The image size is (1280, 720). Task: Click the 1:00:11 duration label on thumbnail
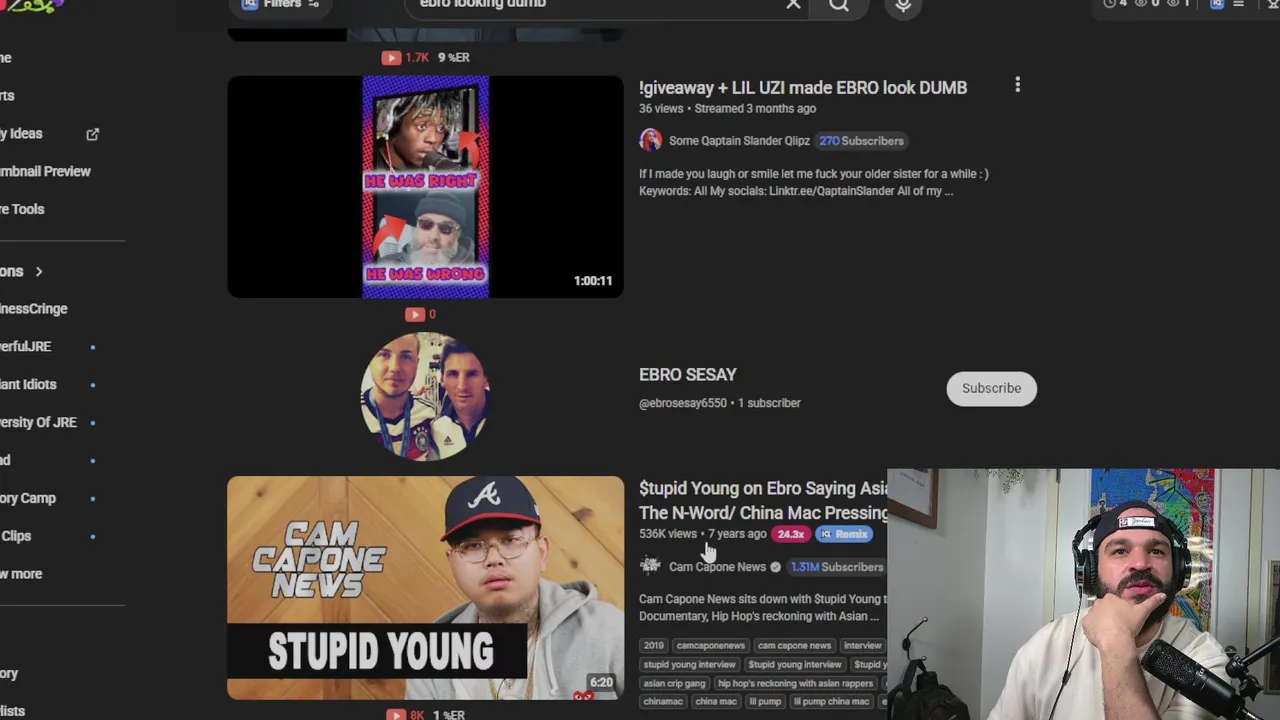coord(593,281)
